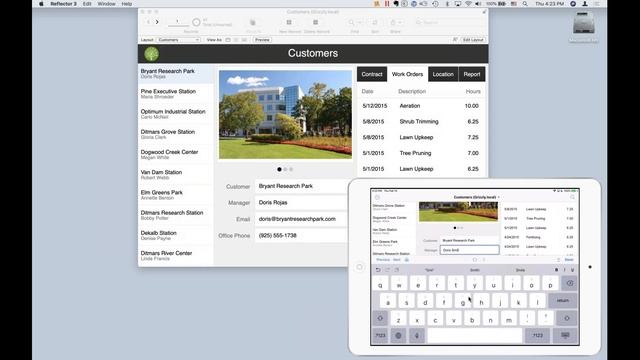Click the New Record toolbar icon
The image size is (640, 360).
289,22
